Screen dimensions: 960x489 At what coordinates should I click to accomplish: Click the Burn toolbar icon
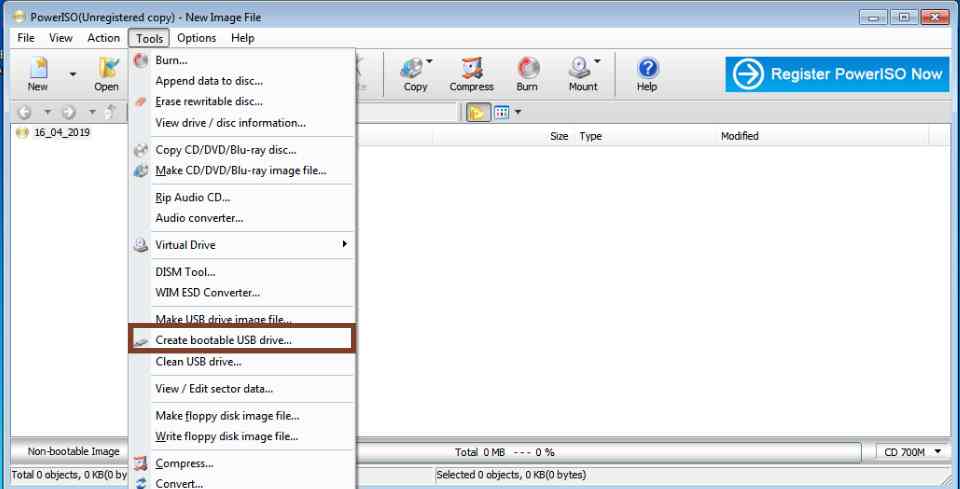point(527,74)
